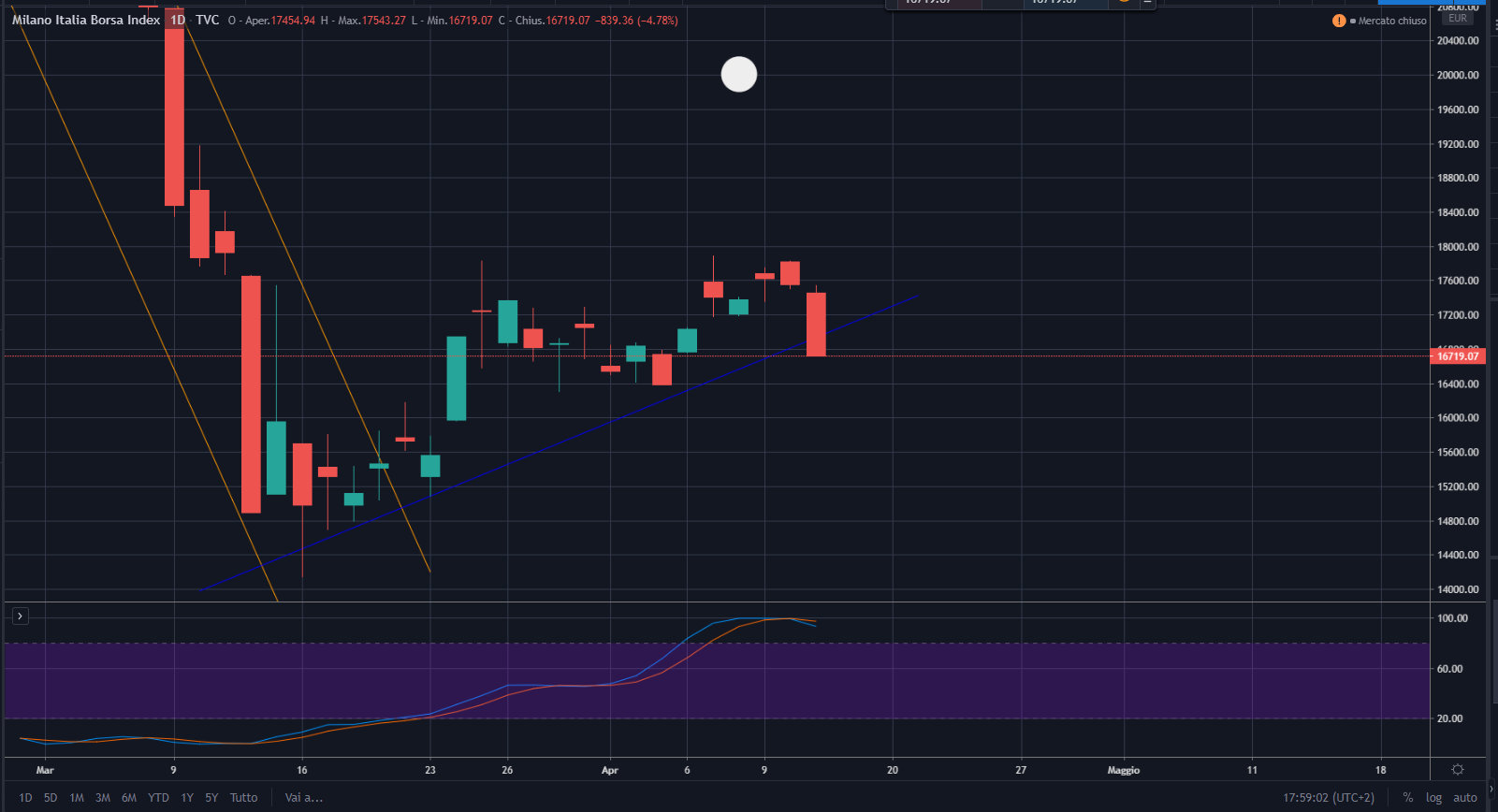The image size is (1498, 812).
Task: Select the YTD date range
Action: point(158,798)
